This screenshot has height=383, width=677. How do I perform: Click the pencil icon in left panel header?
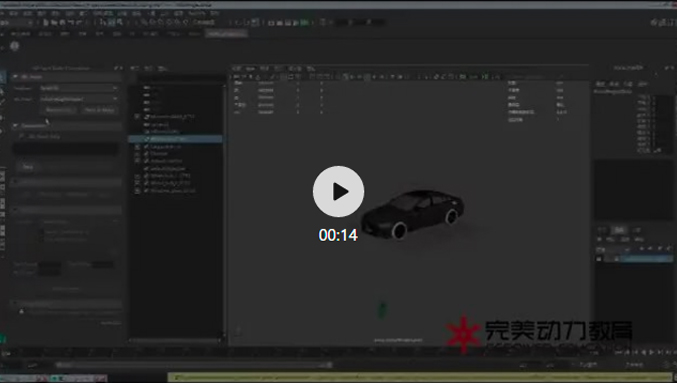coord(116,68)
